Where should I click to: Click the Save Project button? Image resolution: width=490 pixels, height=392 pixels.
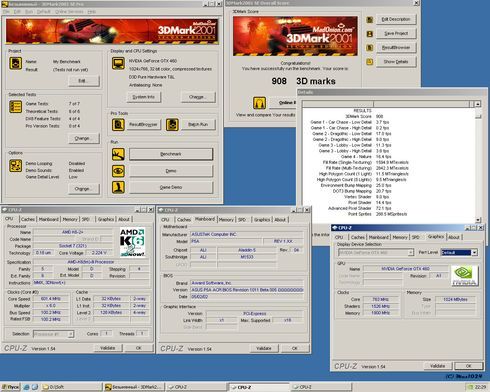[x=396, y=34]
